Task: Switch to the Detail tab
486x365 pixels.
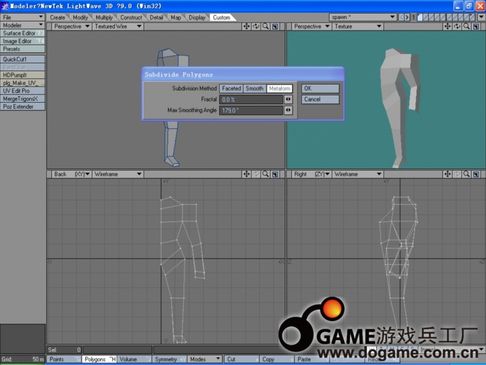Action: pos(156,17)
